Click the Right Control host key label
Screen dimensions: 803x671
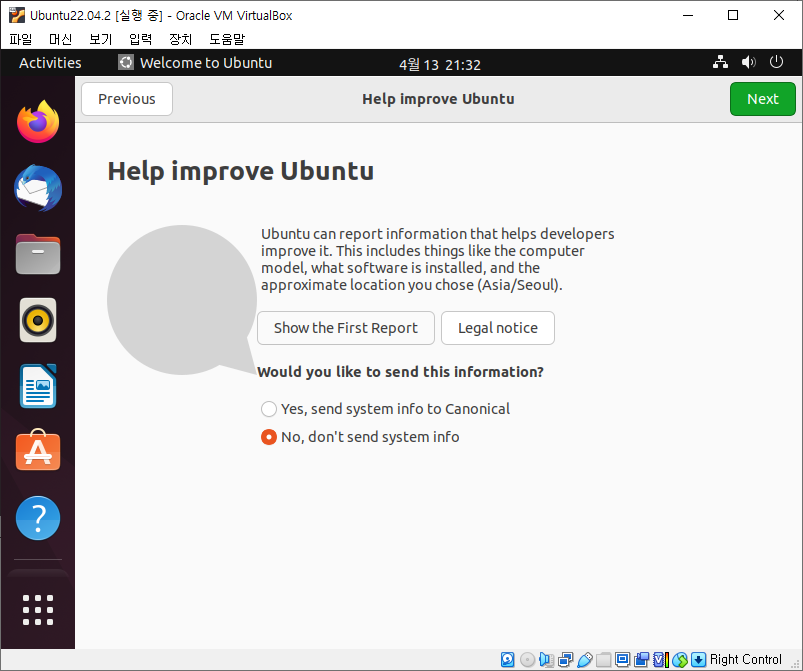pos(746,659)
